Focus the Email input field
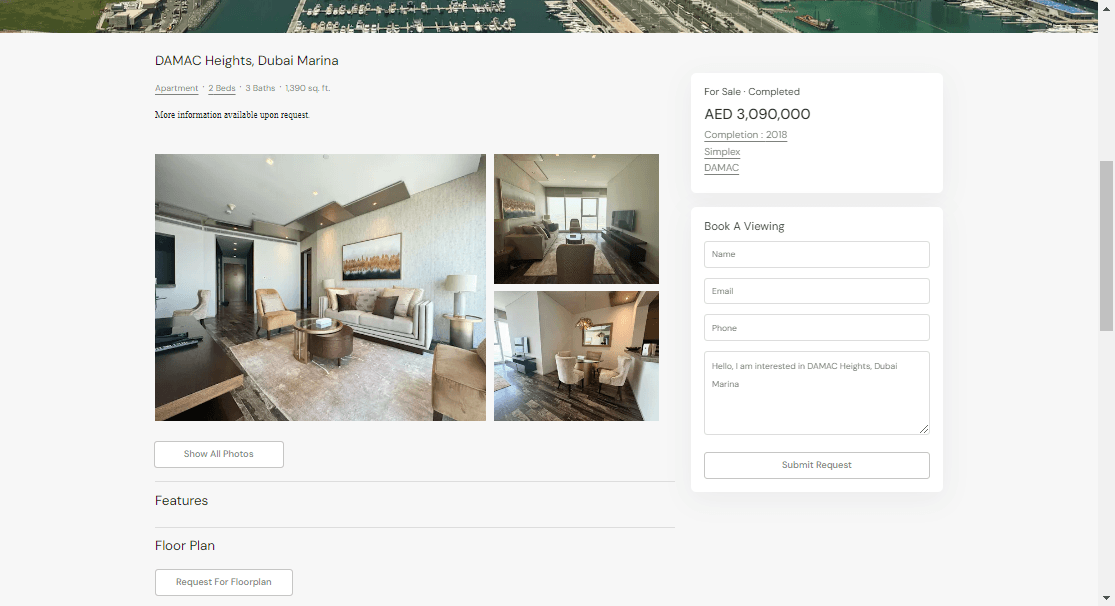This screenshot has height=606, width=1115. pyautogui.click(x=816, y=291)
